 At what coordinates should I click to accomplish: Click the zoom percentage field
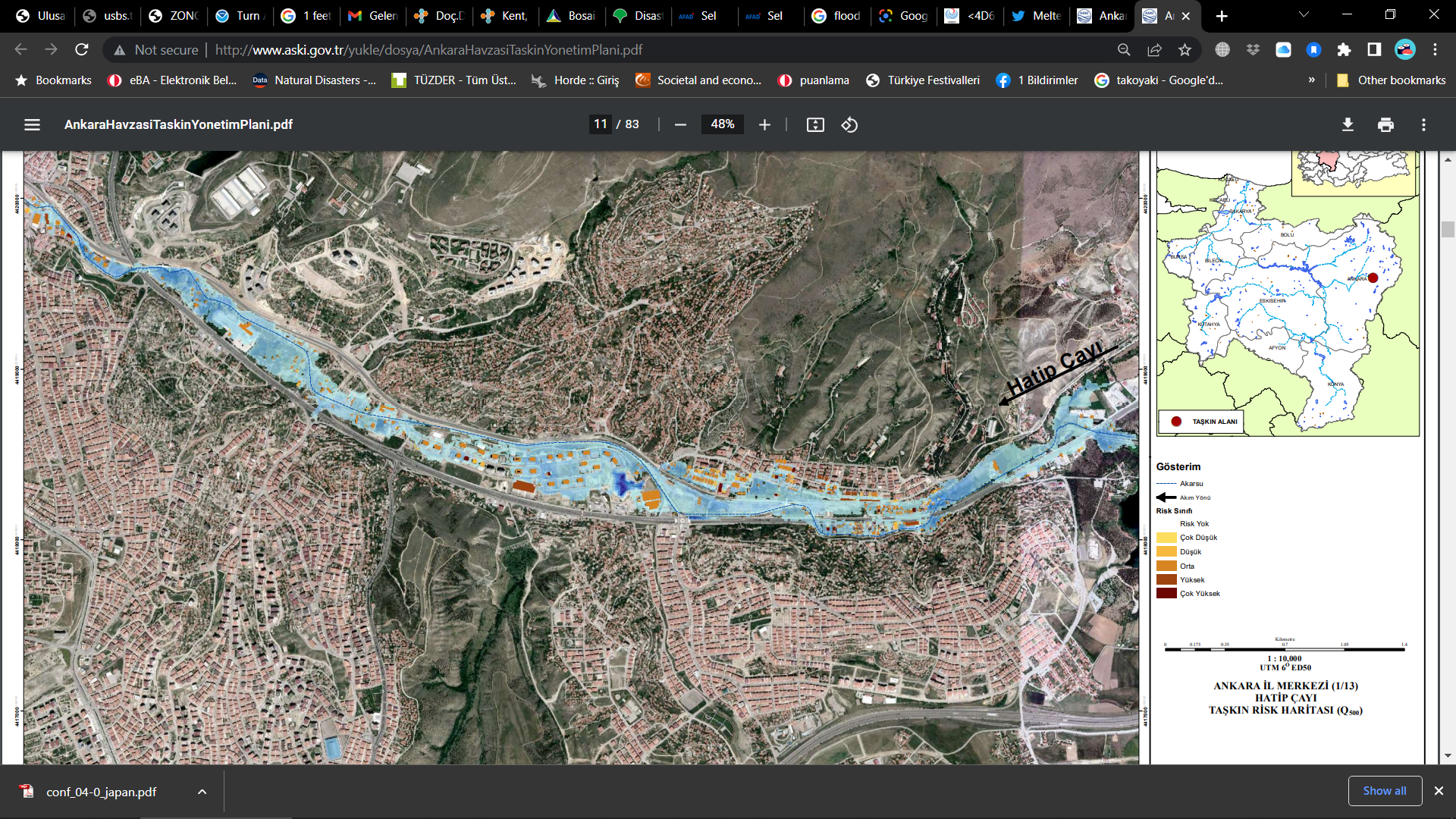pos(722,124)
